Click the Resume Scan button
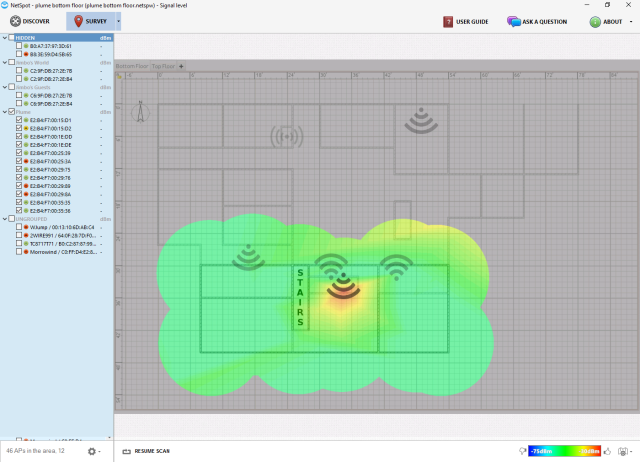This screenshot has width=640, height=462. (x=153, y=452)
